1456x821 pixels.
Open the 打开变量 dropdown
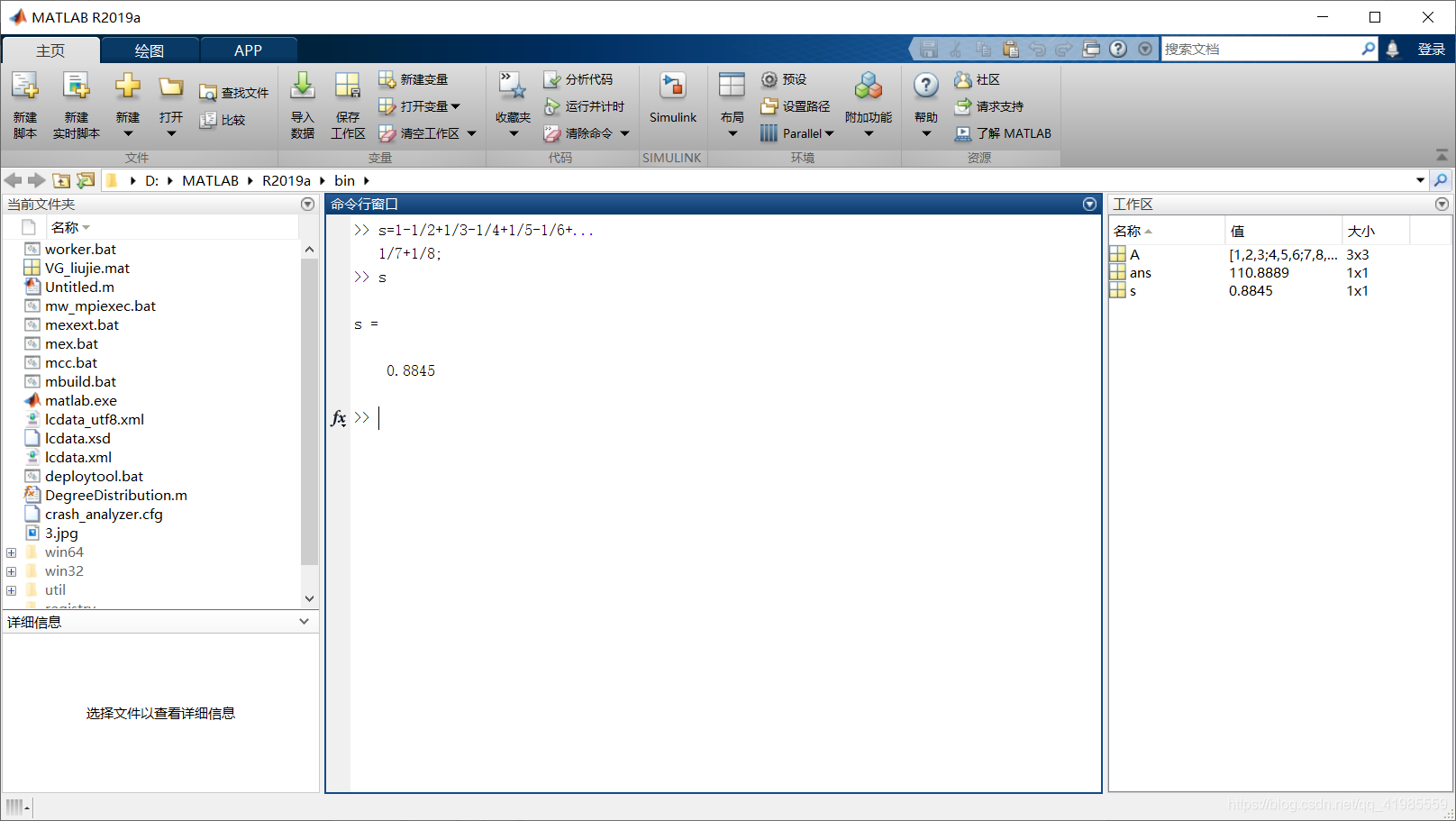tap(420, 106)
